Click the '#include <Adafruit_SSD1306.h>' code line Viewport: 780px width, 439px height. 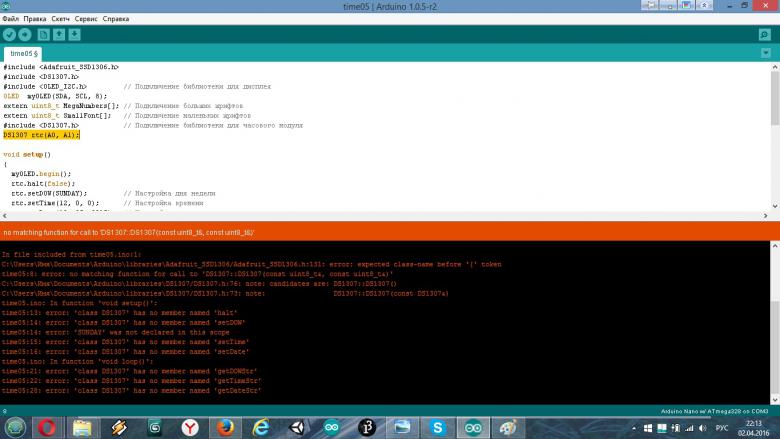point(61,67)
